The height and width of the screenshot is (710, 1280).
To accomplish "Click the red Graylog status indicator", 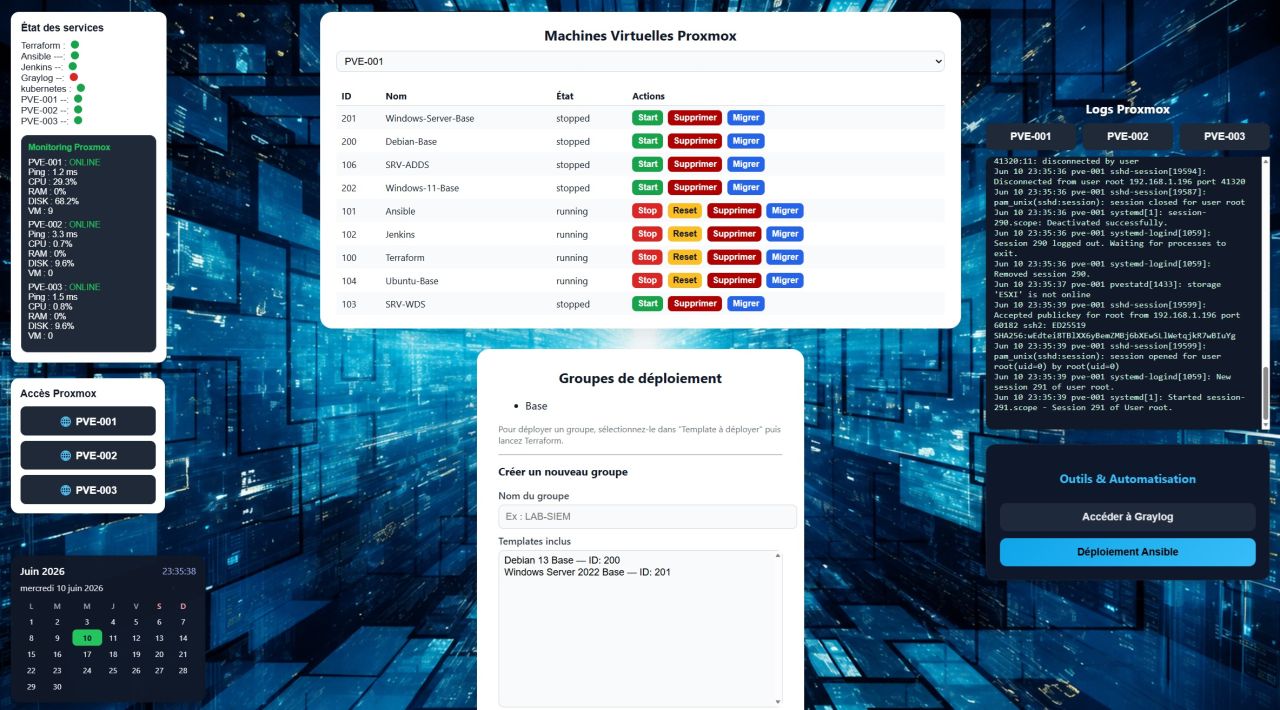I will click(74, 77).
